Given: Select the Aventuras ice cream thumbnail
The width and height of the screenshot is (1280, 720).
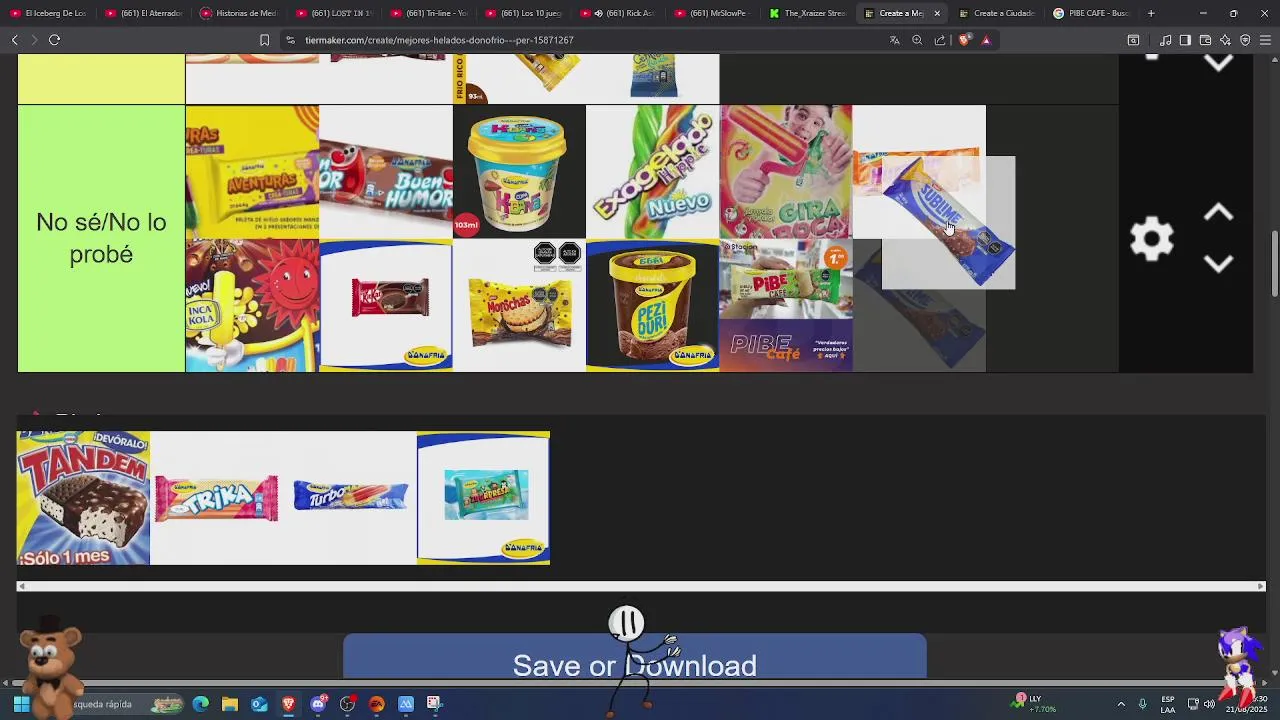Looking at the screenshot, I should [x=252, y=172].
